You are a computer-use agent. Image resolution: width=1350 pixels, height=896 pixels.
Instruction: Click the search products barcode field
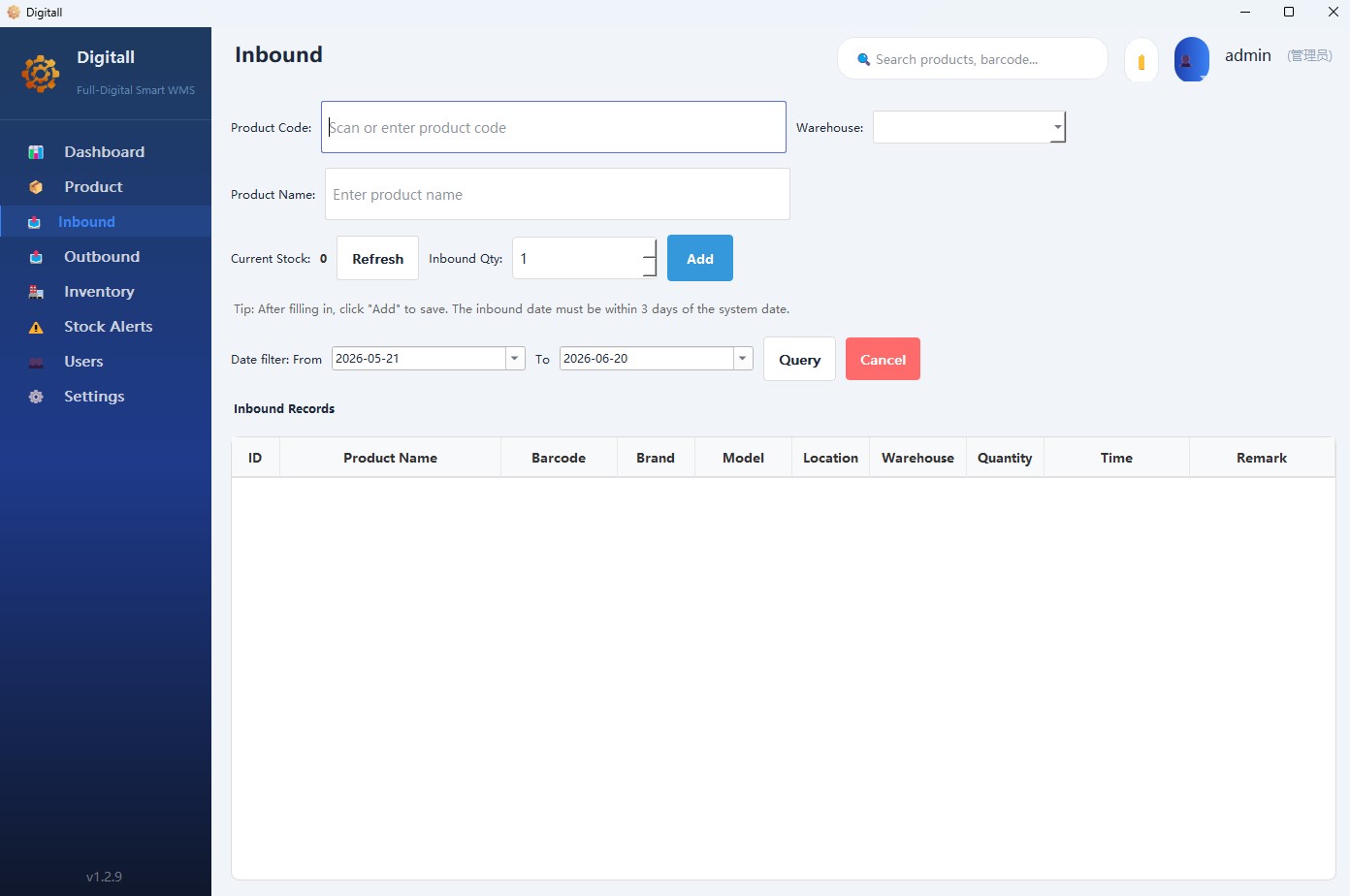click(x=973, y=59)
